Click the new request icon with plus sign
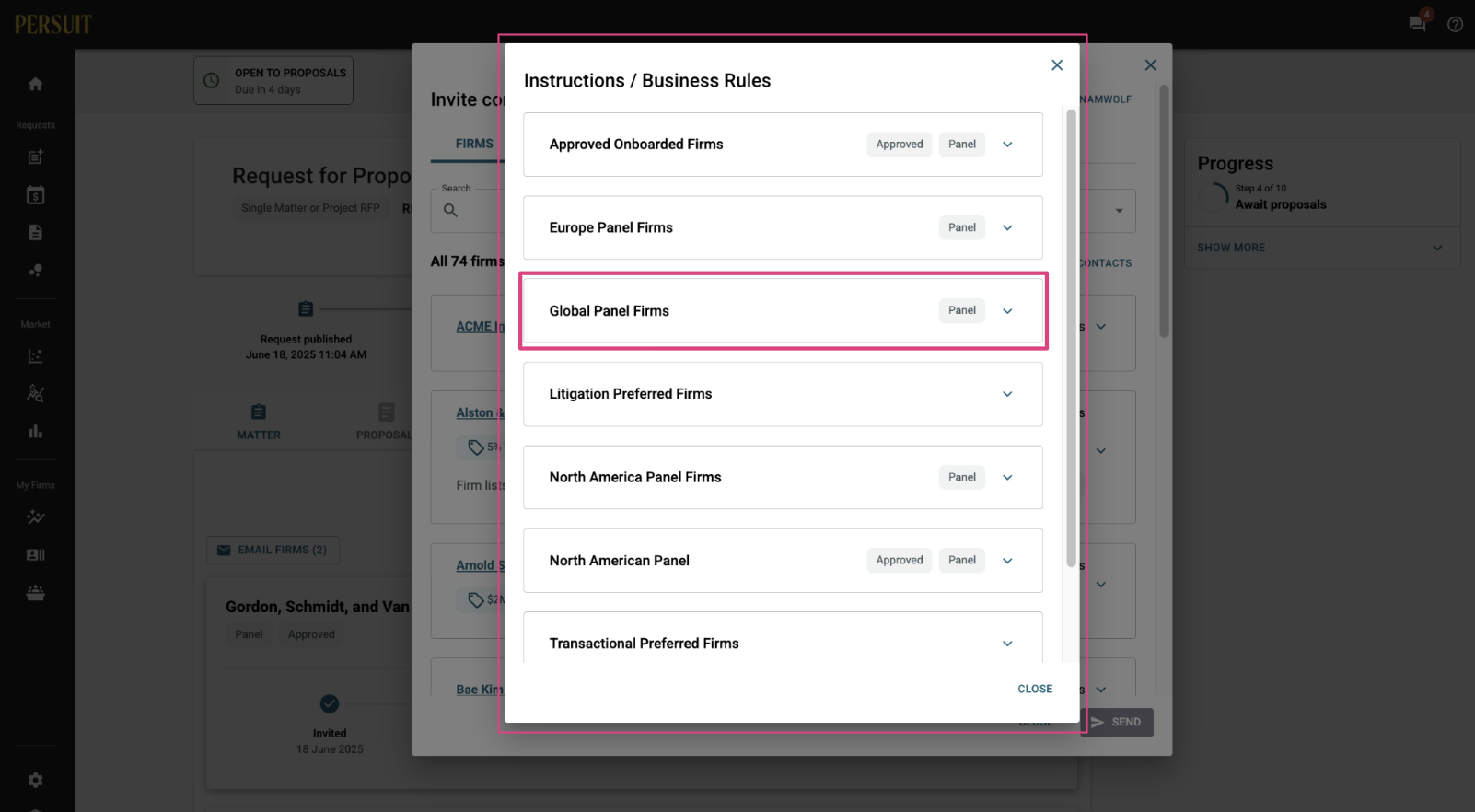Screen dimensions: 1475x812 [x=35, y=157]
